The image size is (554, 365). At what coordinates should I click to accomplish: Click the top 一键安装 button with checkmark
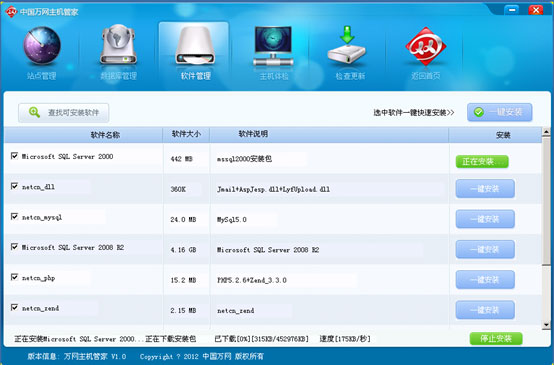[500, 112]
